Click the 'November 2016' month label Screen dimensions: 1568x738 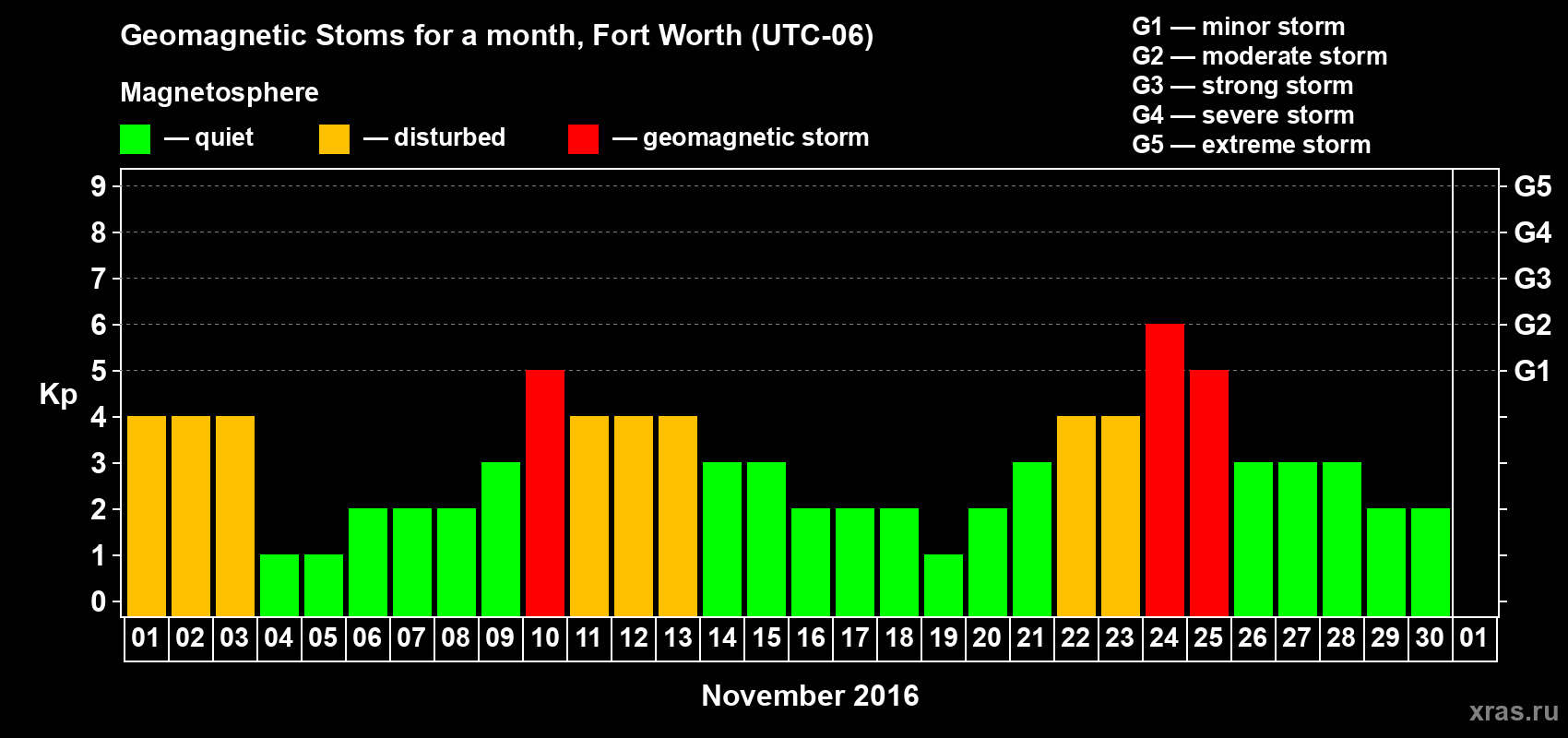810,696
